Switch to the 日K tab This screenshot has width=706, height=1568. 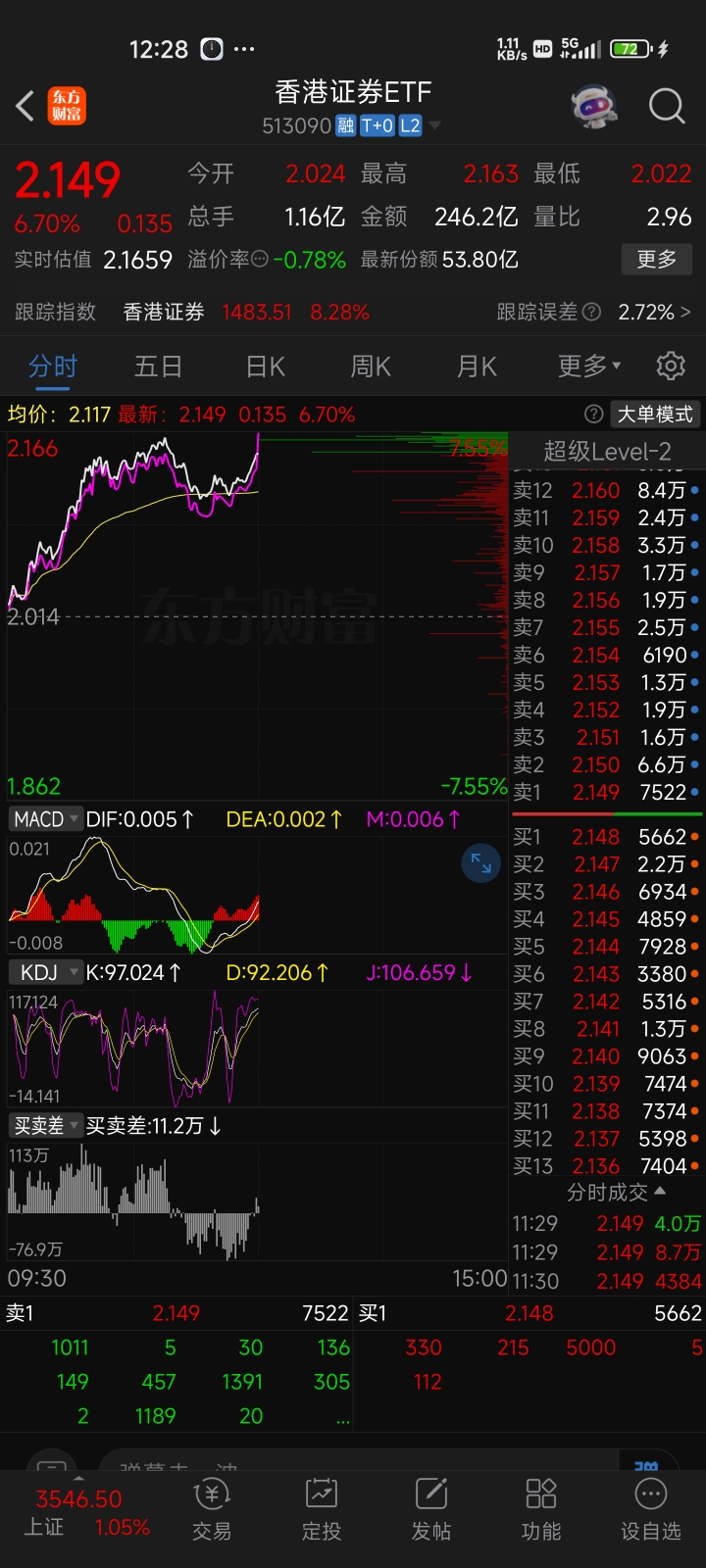coord(265,366)
